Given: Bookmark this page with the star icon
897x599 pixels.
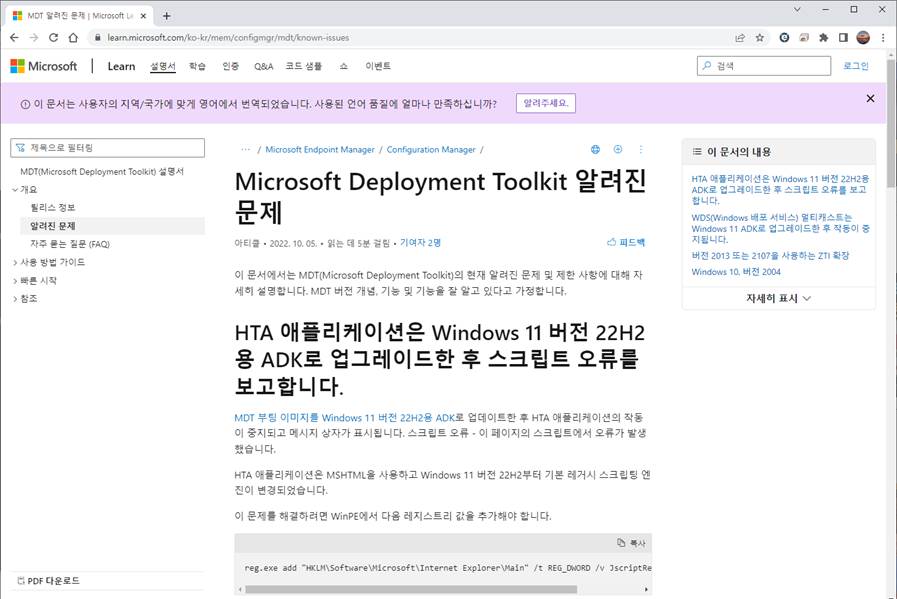Looking at the screenshot, I should point(760,38).
